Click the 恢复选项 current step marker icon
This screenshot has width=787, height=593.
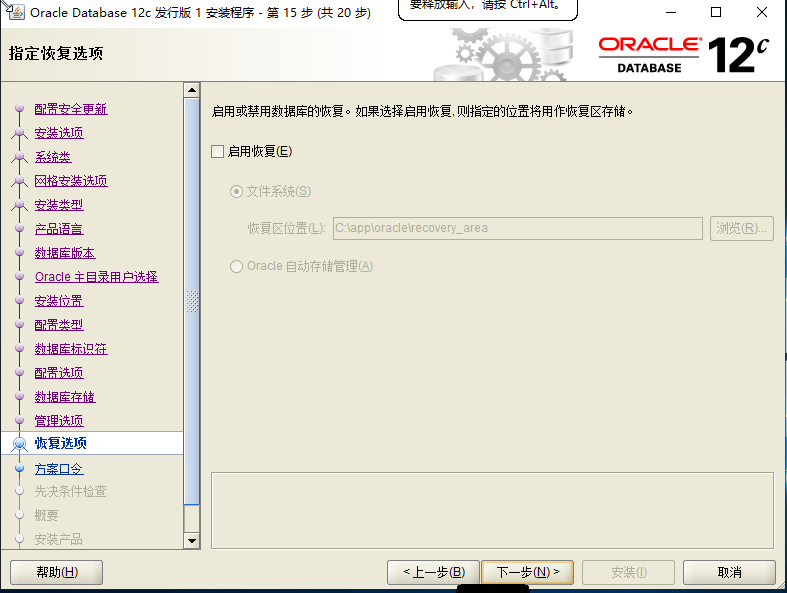pyautogui.click(x=20, y=444)
